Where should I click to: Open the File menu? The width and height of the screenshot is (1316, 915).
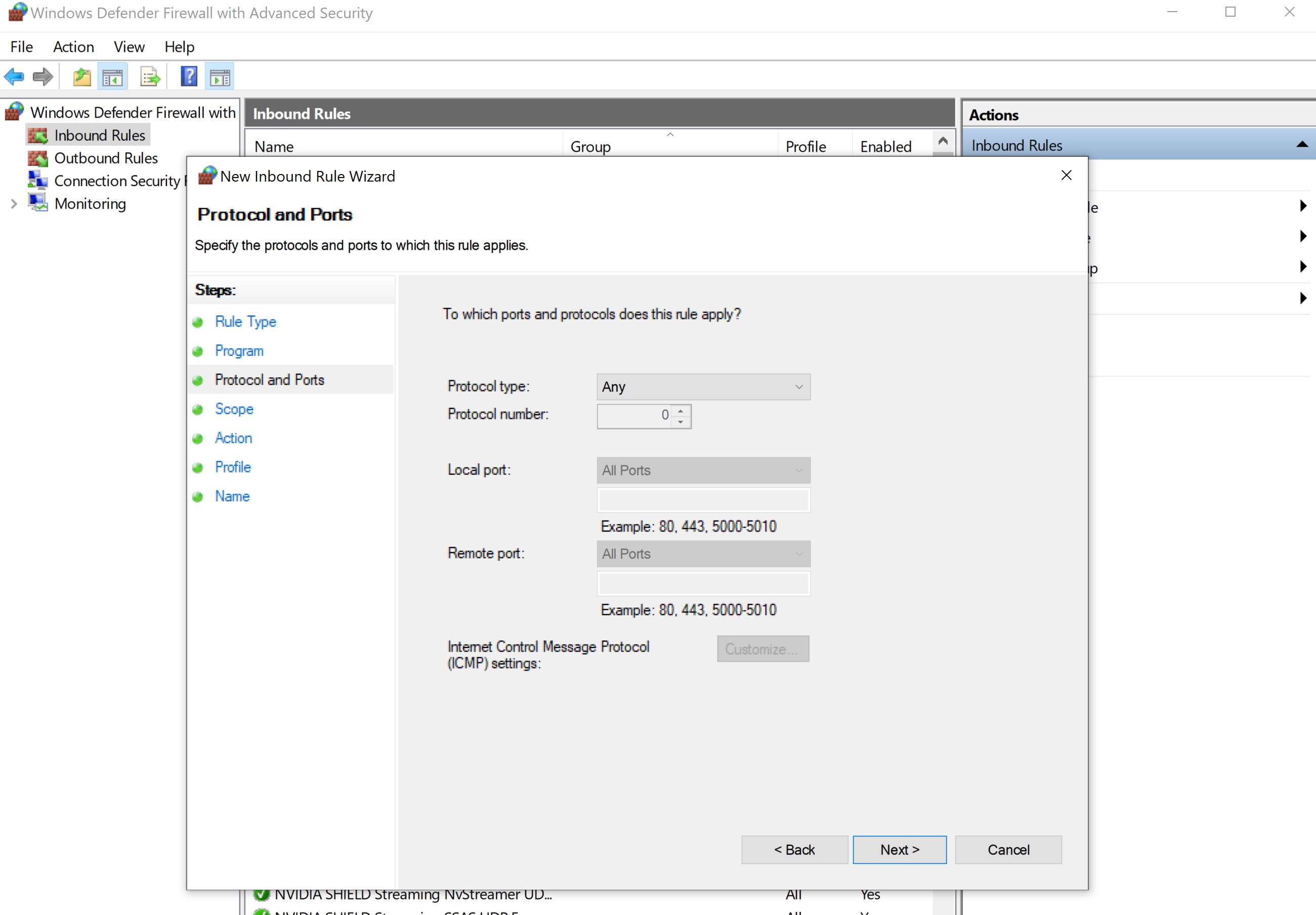pos(22,47)
